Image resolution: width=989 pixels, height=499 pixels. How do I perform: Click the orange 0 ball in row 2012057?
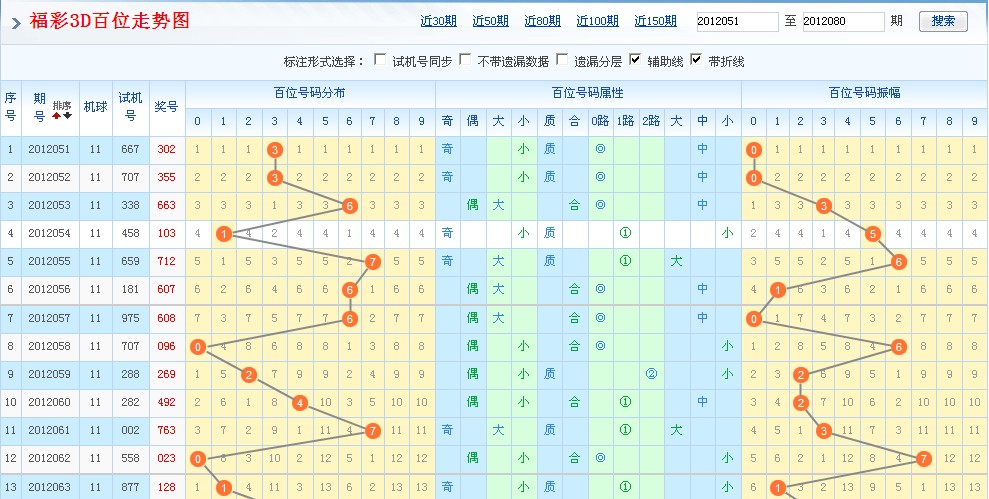pos(754,319)
